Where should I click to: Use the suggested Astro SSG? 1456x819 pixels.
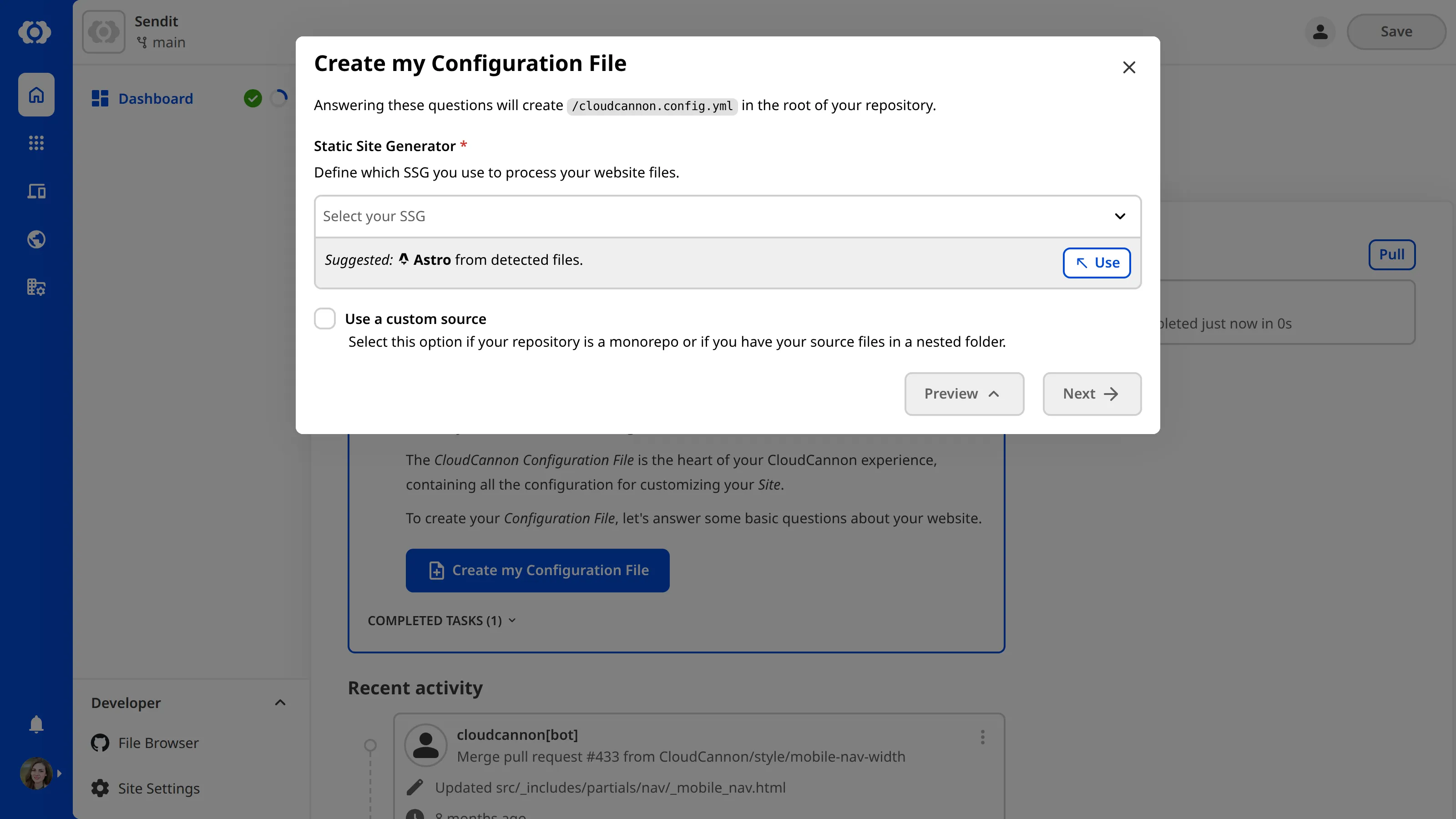point(1096,262)
